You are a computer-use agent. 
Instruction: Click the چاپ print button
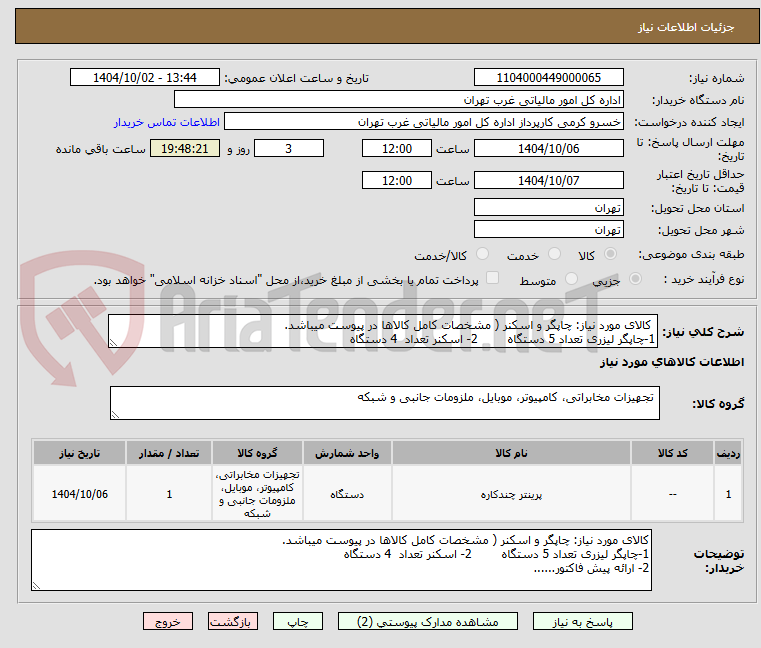point(298,621)
